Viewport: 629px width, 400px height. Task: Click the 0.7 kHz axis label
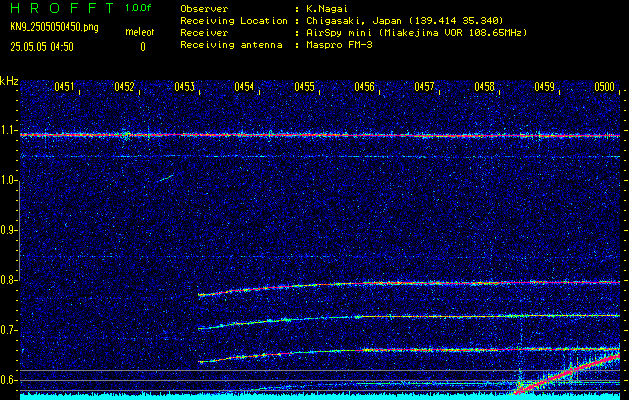coord(9,330)
